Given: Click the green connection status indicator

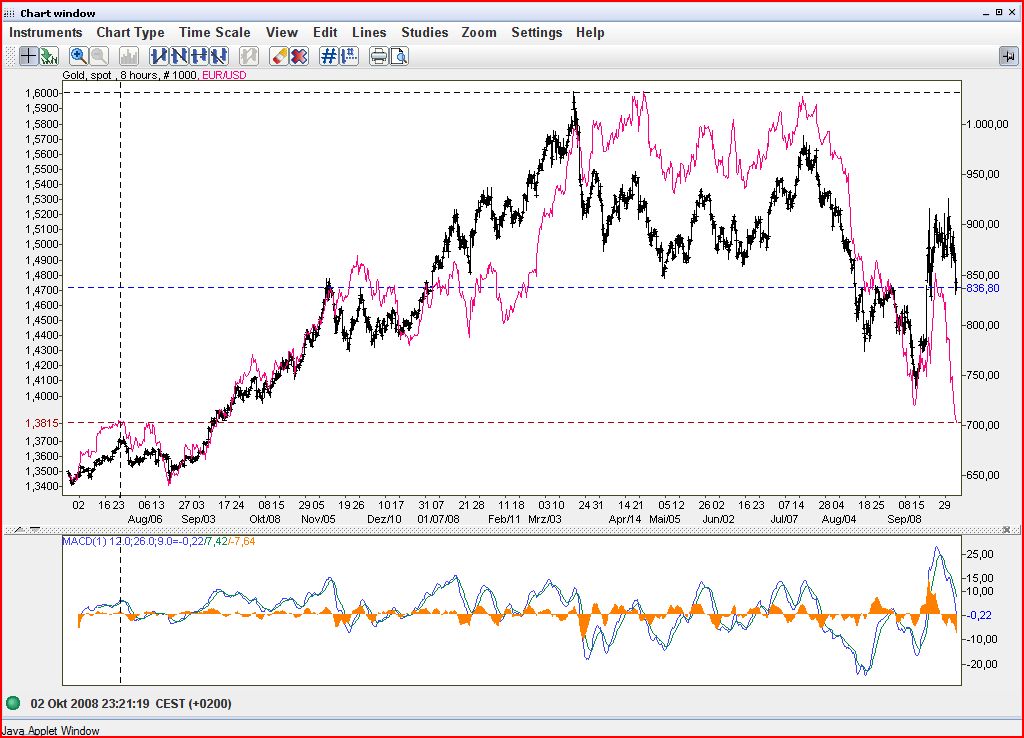Looking at the screenshot, I should (x=13, y=703).
